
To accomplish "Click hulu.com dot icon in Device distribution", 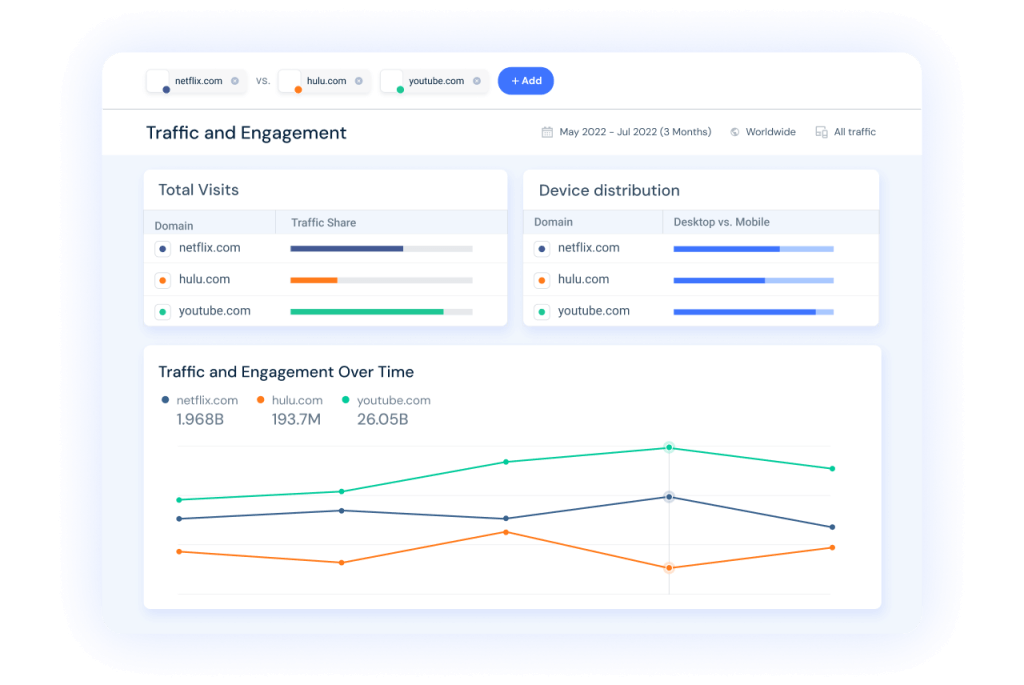I will (x=542, y=281).
